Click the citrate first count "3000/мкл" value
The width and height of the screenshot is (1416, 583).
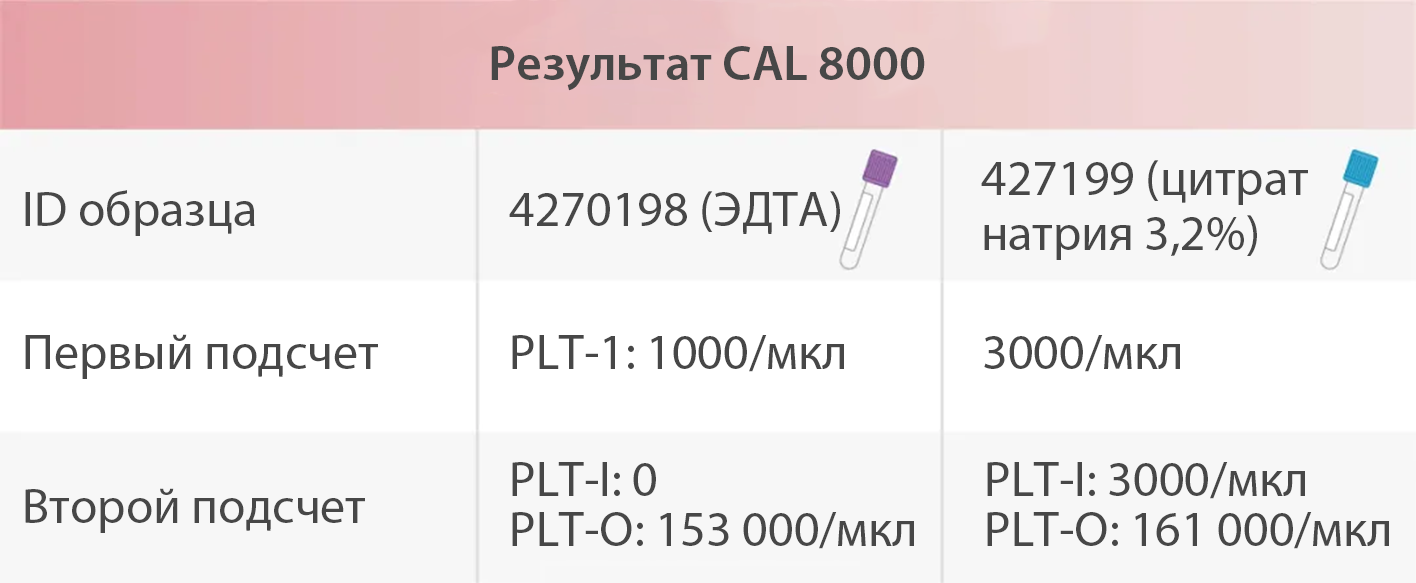click(x=1082, y=354)
